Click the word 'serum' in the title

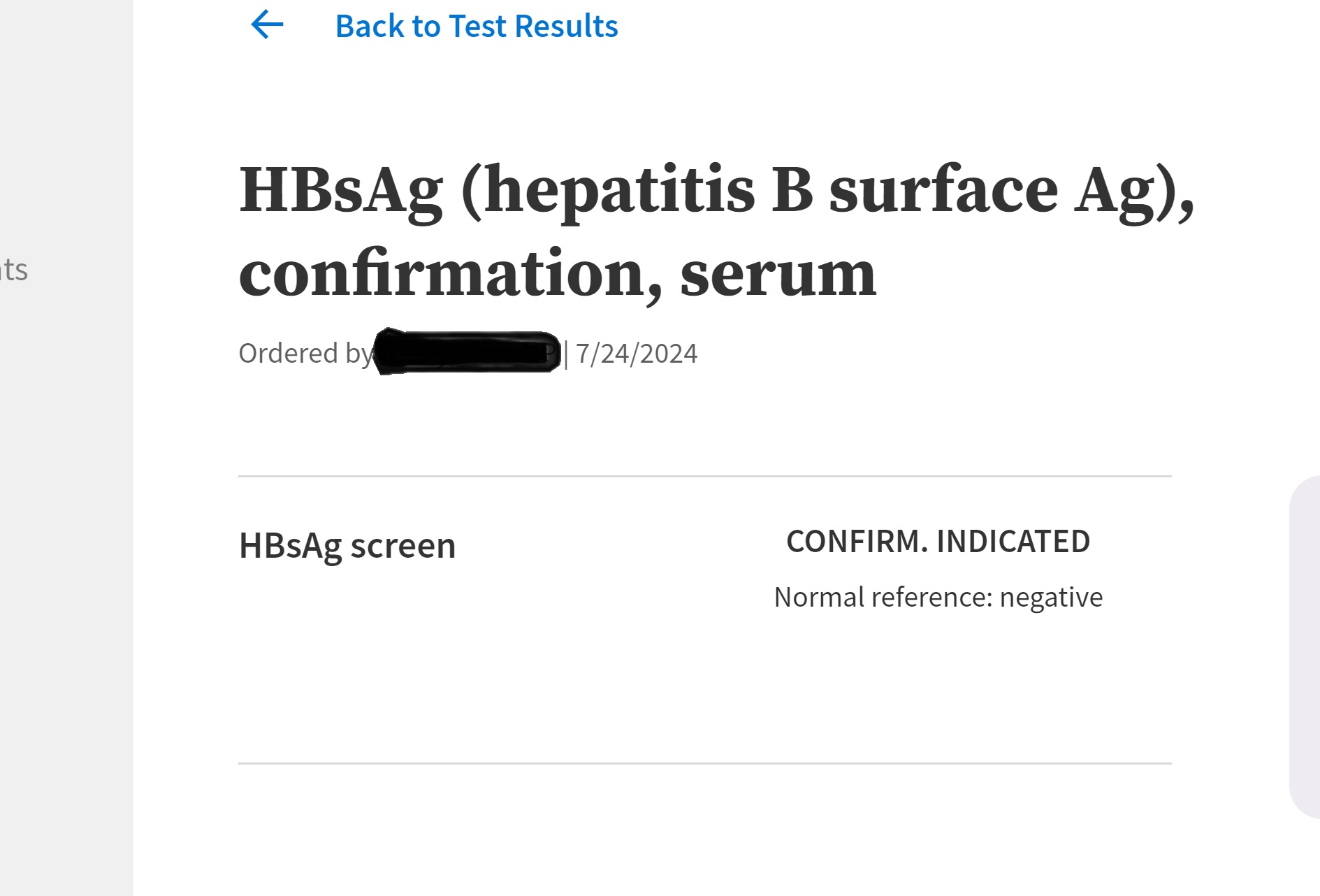[778, 274]
